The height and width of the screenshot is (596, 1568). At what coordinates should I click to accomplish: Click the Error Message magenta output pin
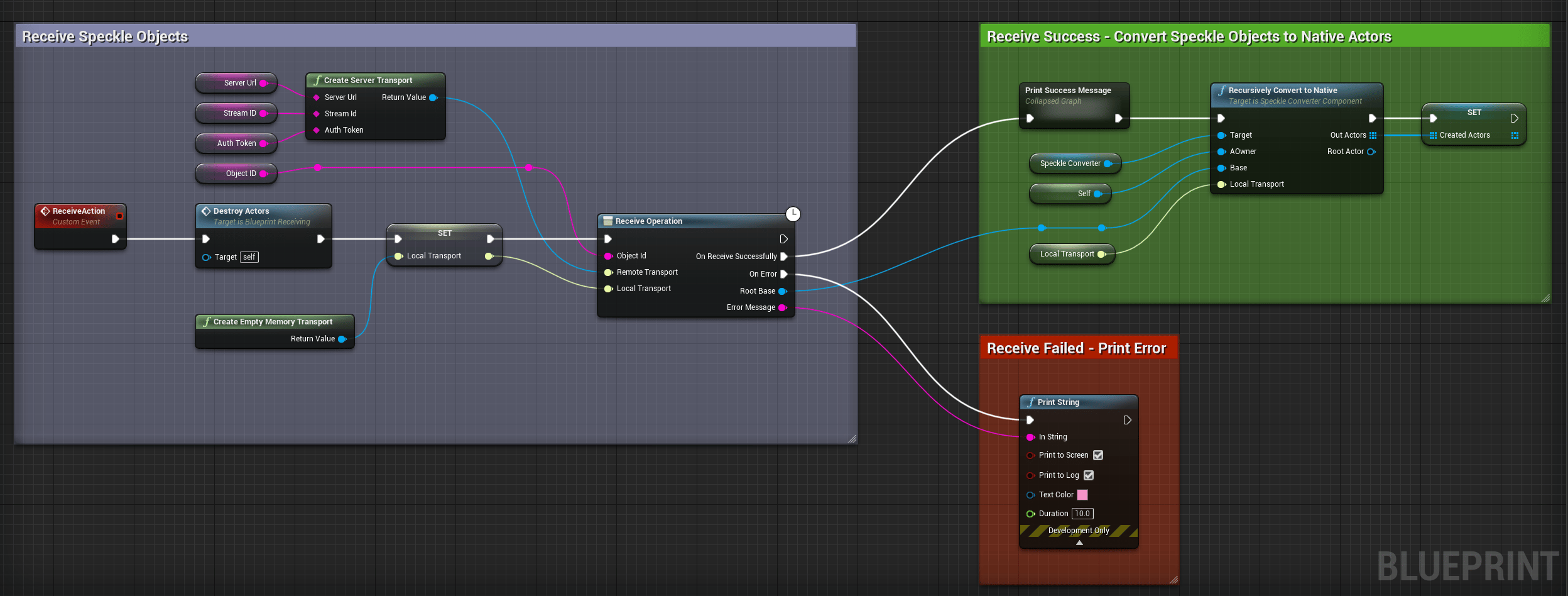(783, 307)
